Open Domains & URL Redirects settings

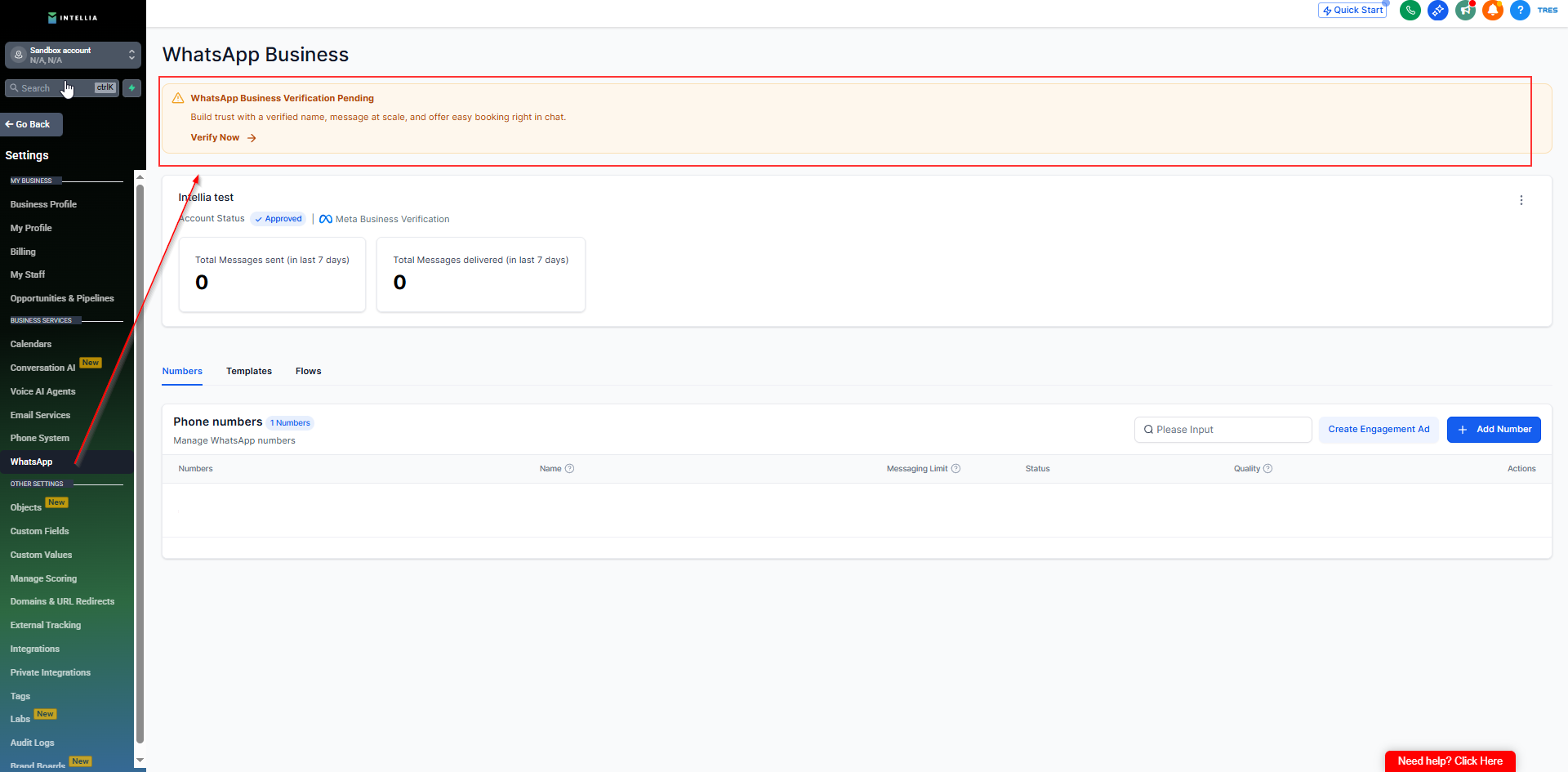click(62, 601)
